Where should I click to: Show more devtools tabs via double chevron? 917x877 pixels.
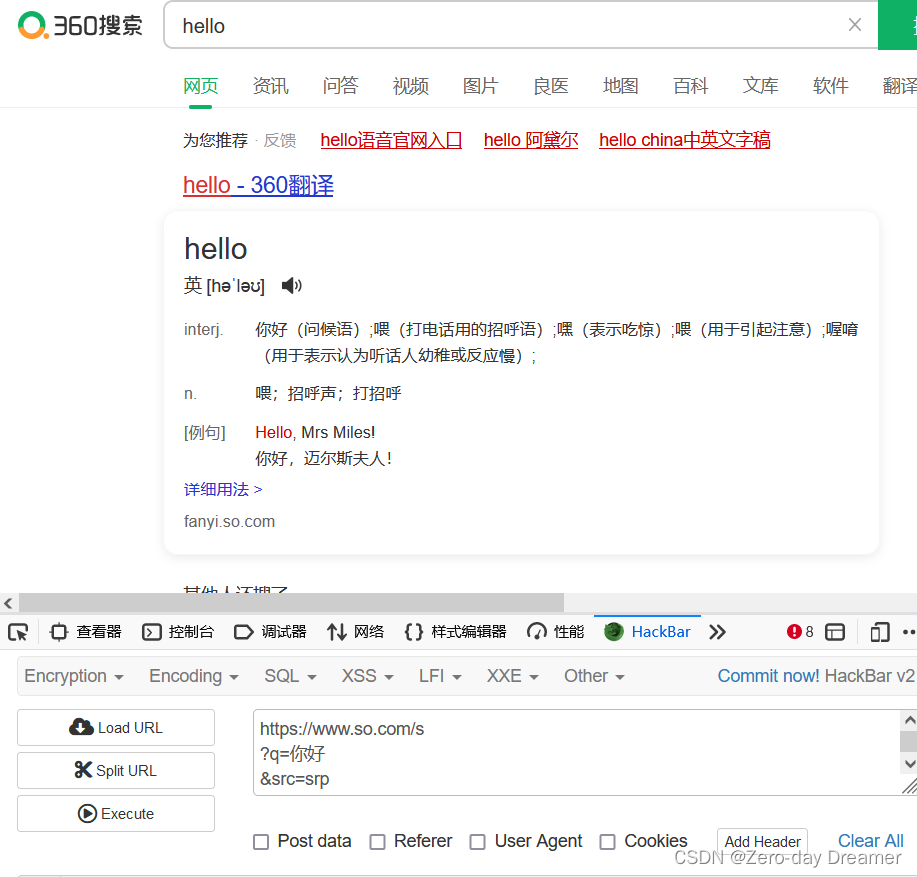tap(717, 632)
